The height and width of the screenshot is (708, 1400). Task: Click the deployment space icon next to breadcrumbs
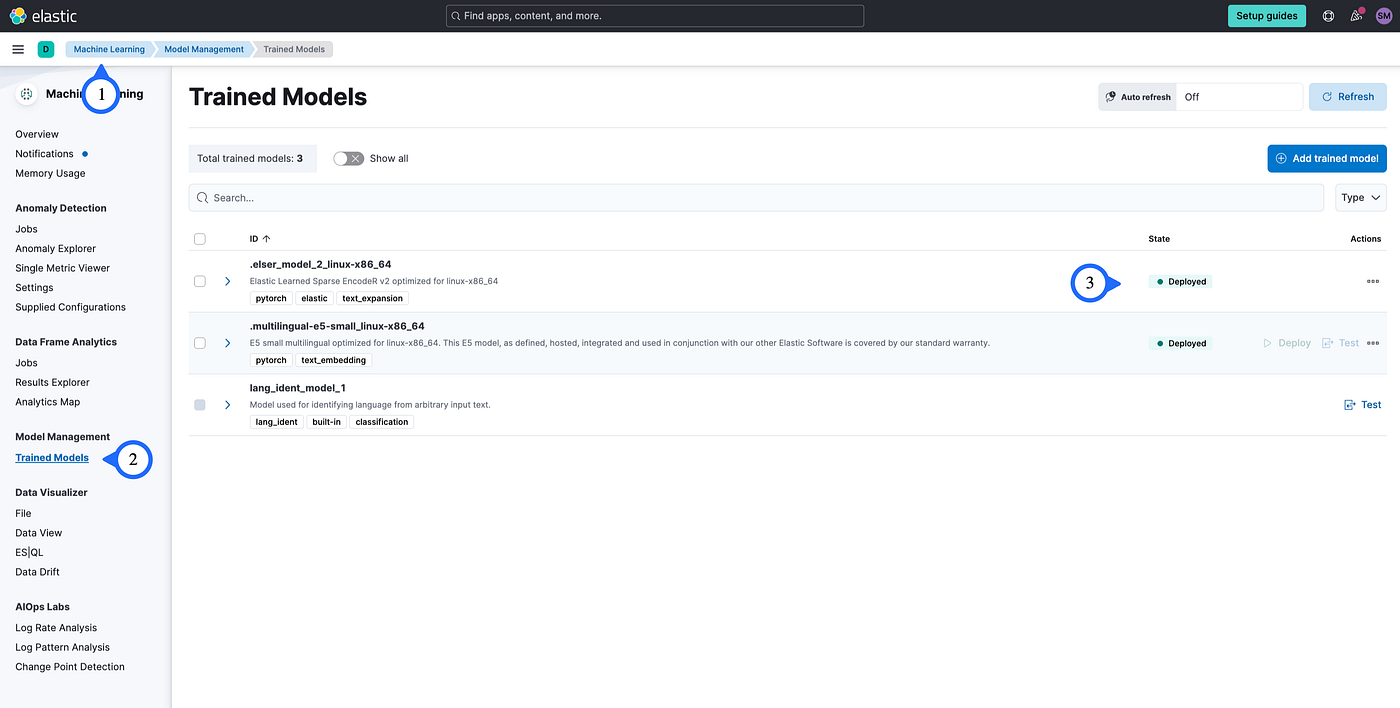(45, 48)
